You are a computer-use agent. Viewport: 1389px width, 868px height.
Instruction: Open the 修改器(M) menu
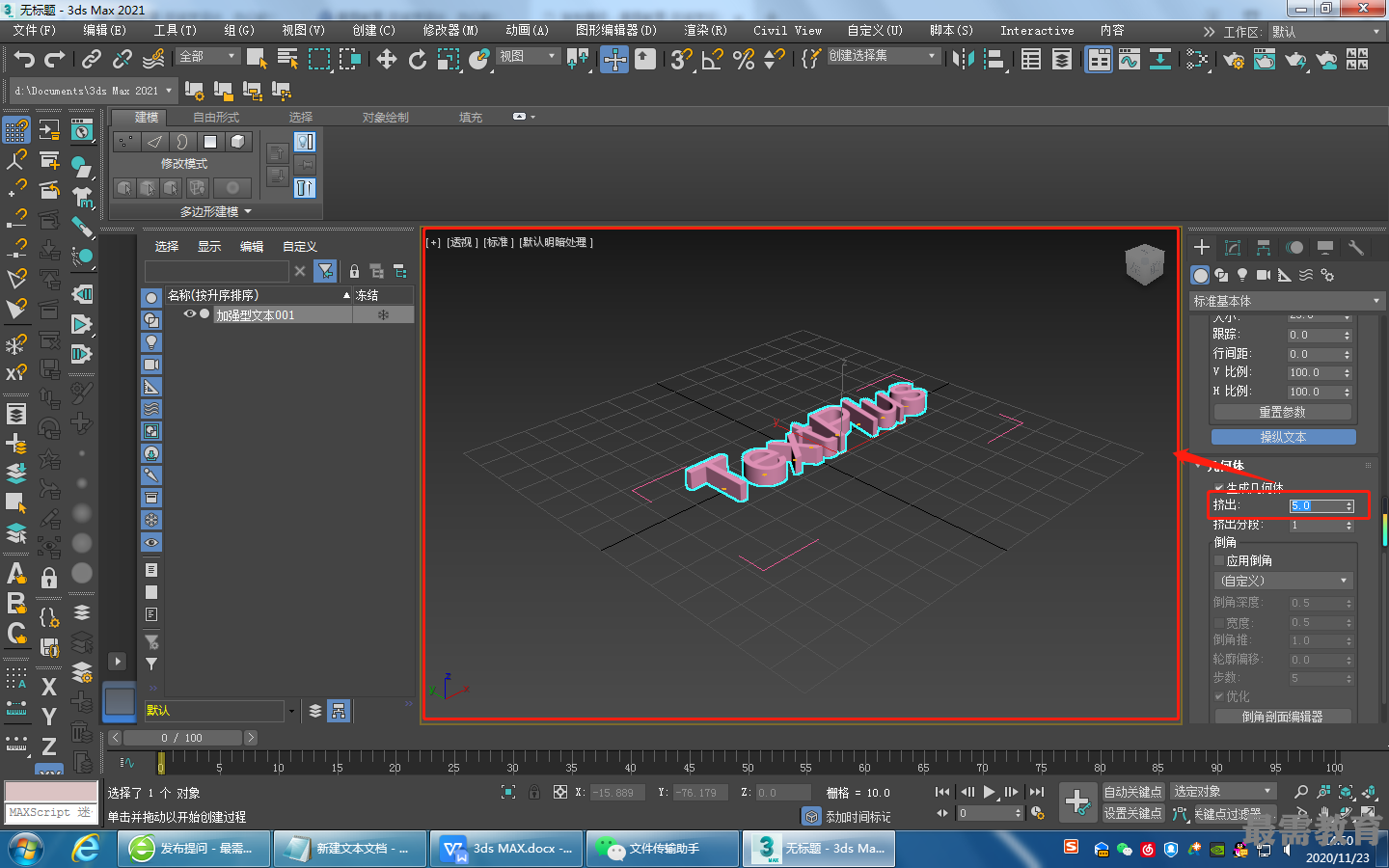click(x=450, y=31)
